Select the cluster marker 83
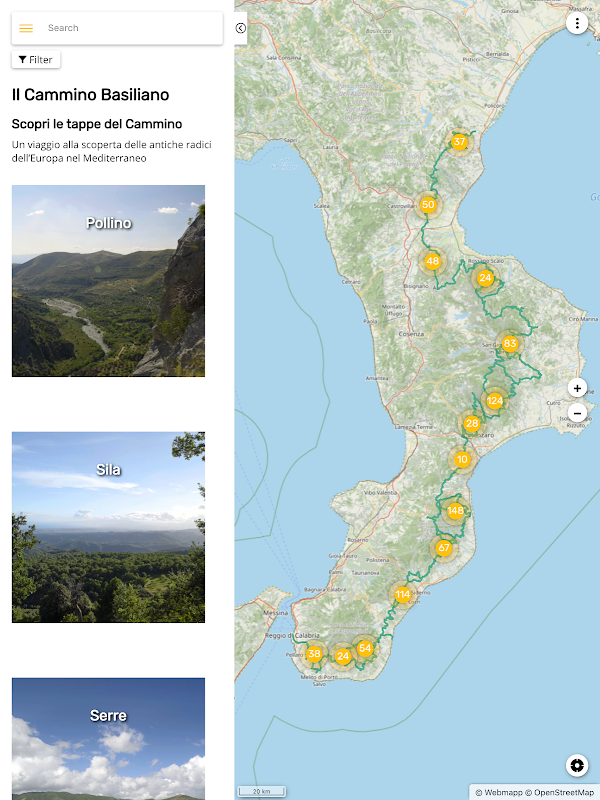Viewport: 600px width, 800px height. [x=510, y=343]
